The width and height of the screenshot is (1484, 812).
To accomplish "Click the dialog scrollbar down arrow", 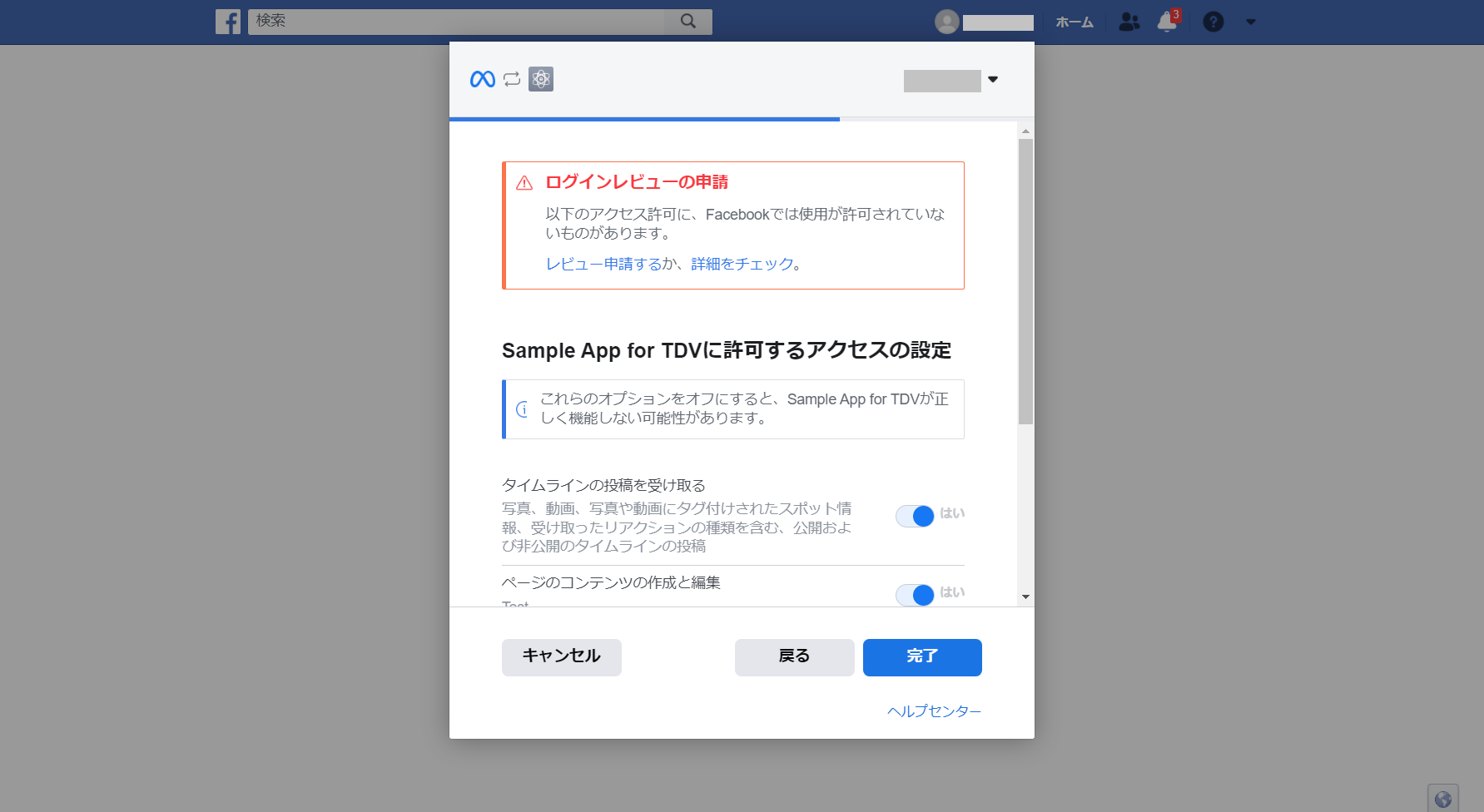I will 1025,597.
